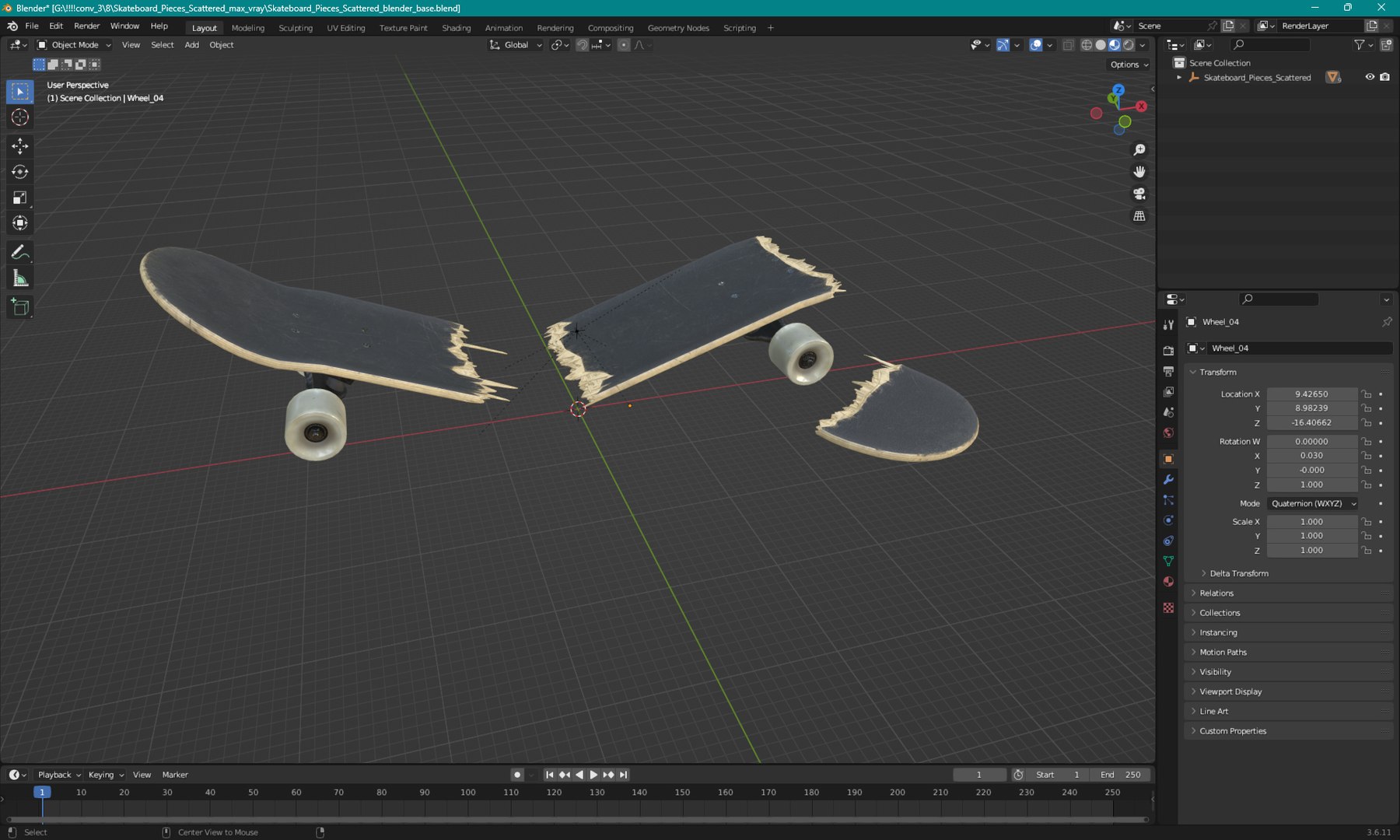Click the timeline current frame marker

42,793
